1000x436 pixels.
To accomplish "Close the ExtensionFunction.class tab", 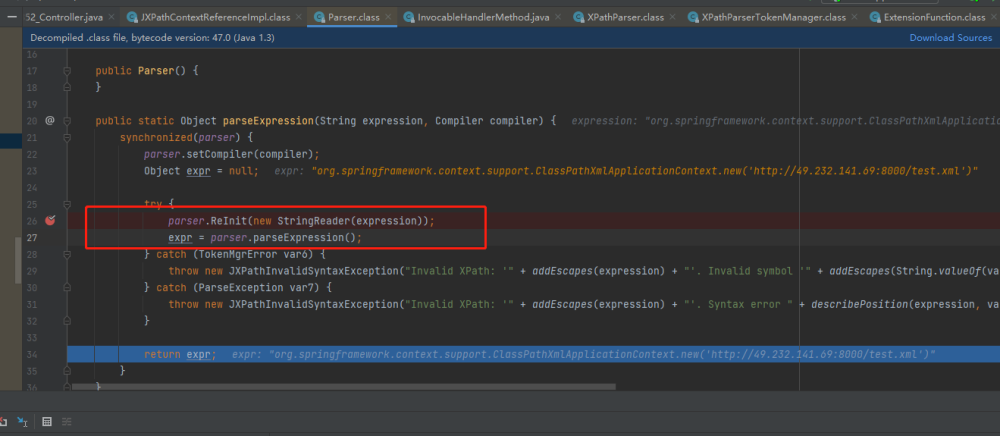I will coord(992,17).
